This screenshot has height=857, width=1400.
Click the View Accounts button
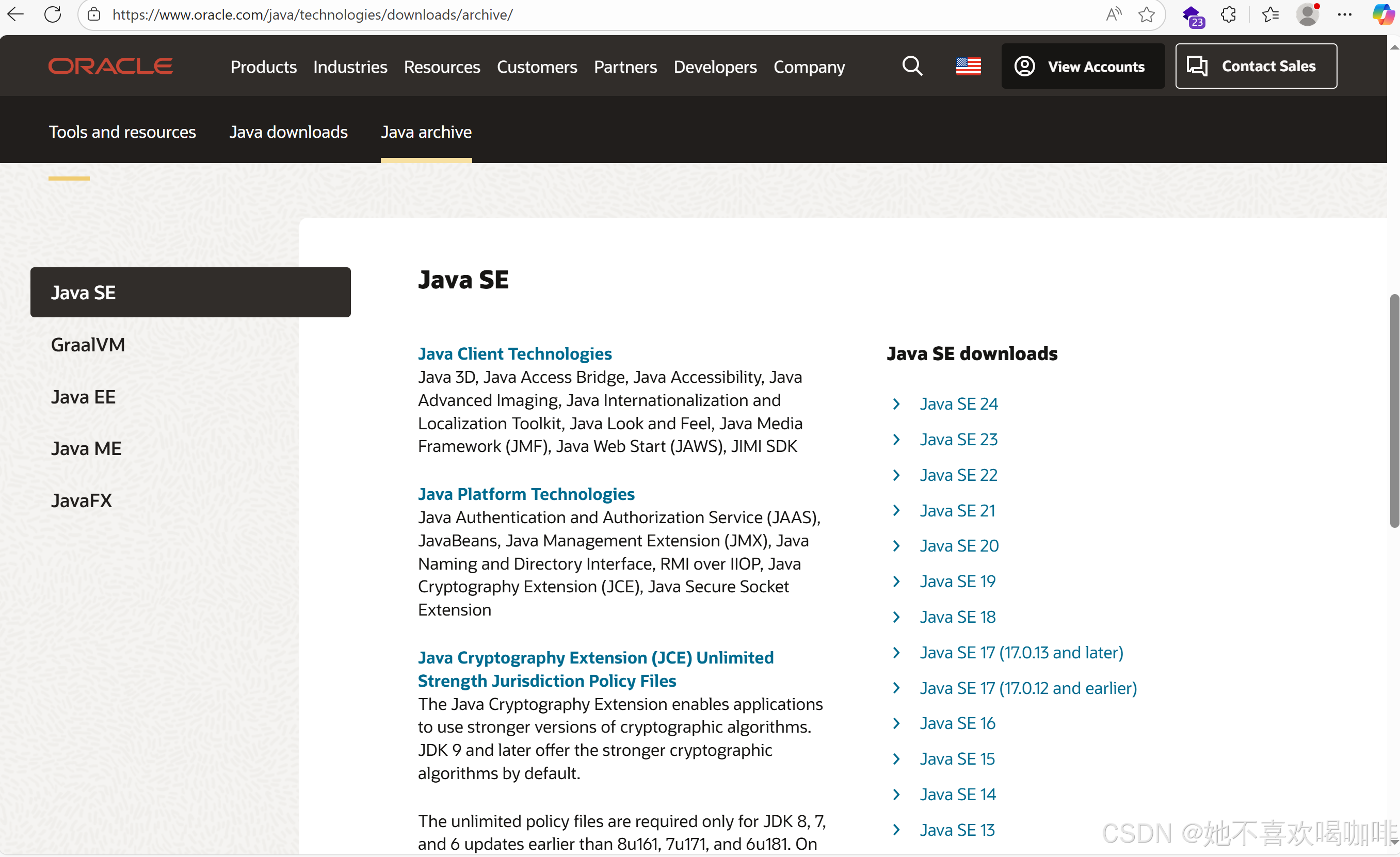[x=1083, y=67]
